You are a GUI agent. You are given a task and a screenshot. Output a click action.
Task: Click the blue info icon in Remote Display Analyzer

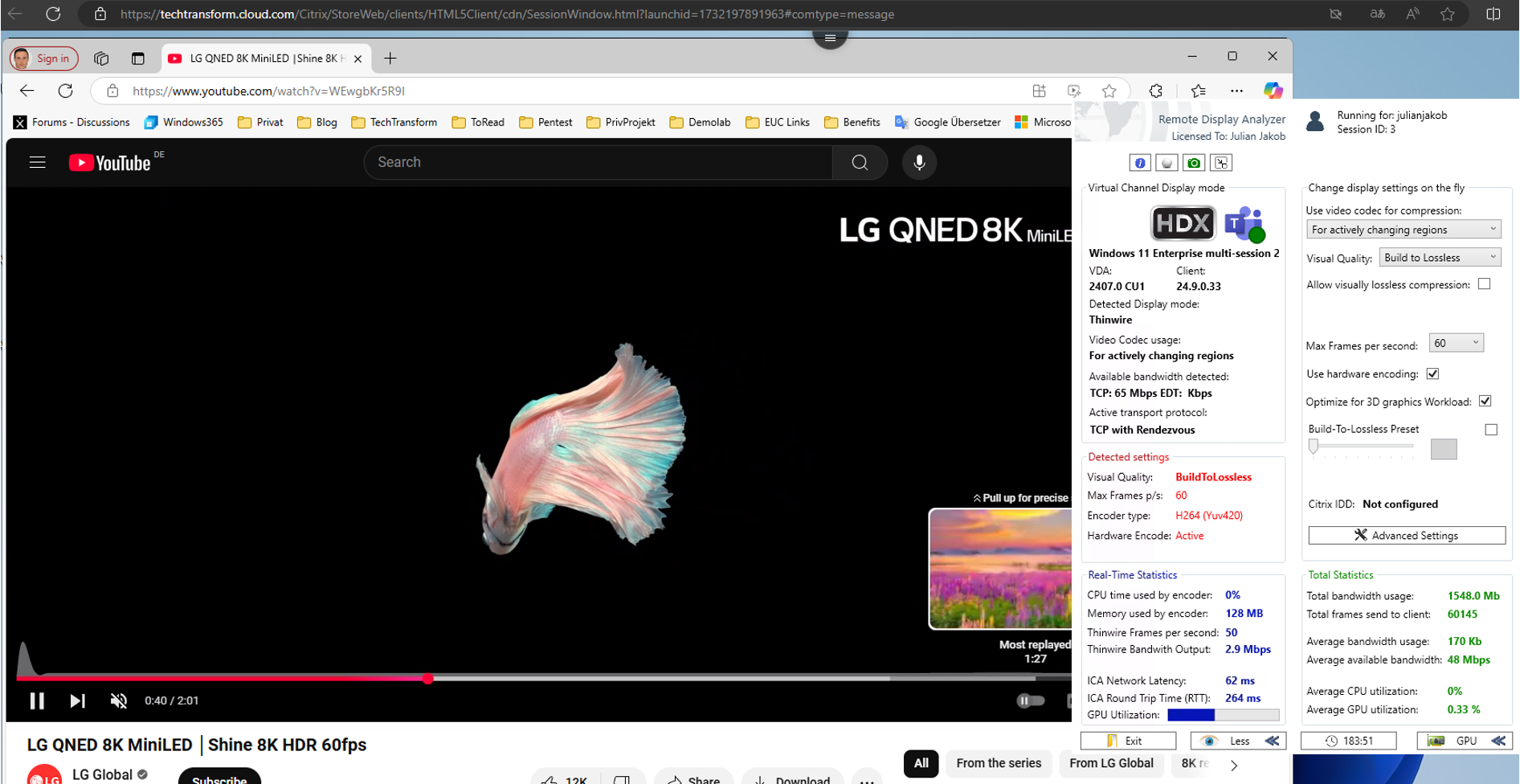coord(1139,163)
